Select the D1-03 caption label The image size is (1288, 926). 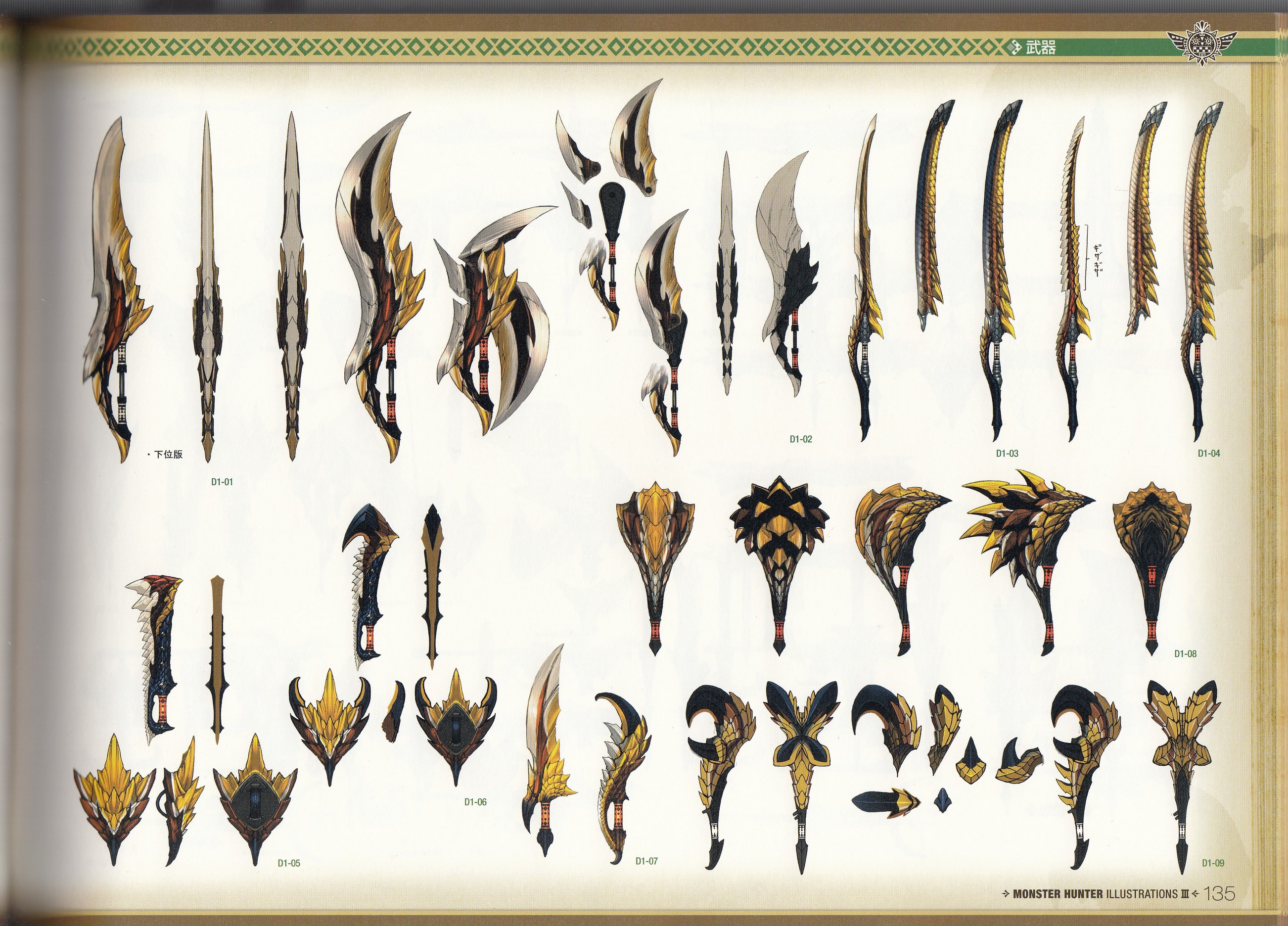1007,453
